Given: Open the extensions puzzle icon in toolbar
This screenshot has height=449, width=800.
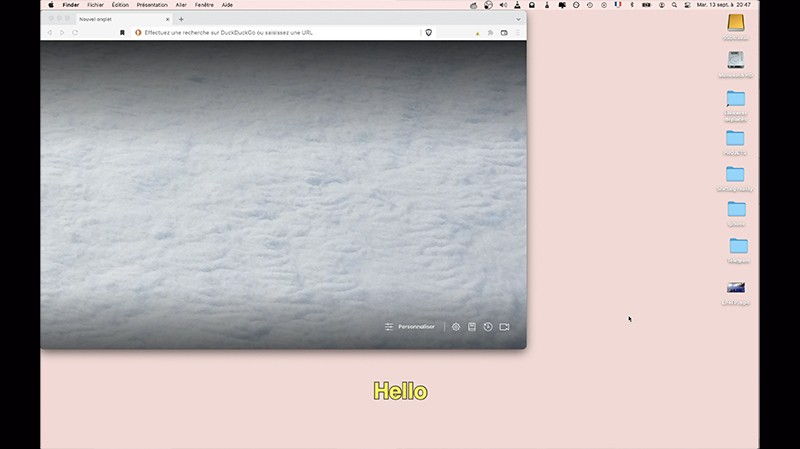Looking at the screenshot, I should [491, 32].
